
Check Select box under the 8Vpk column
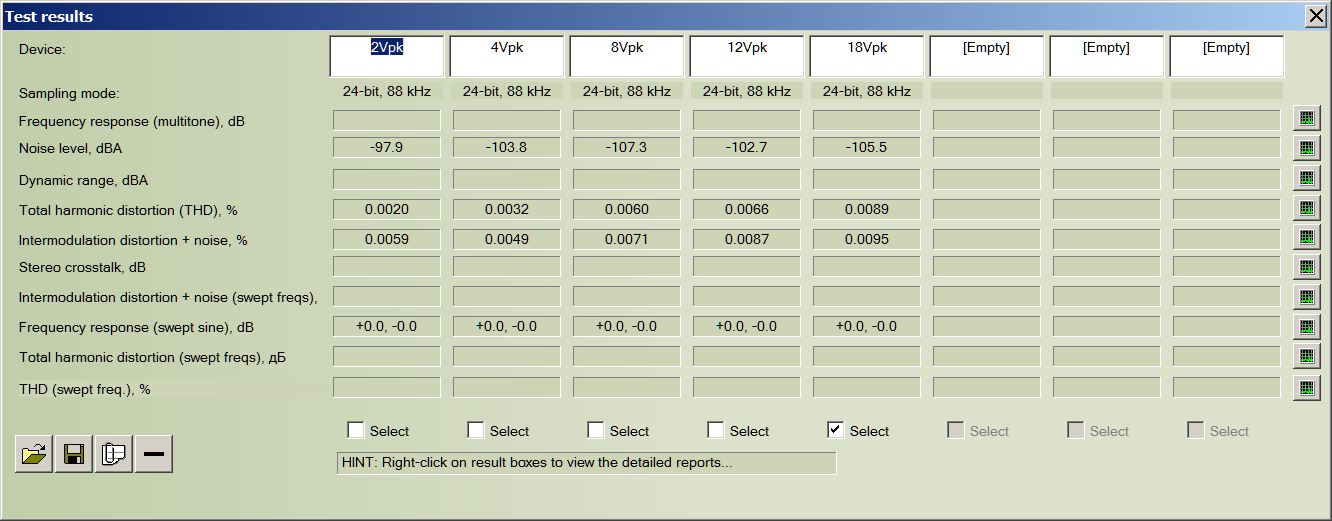[596, 430]
